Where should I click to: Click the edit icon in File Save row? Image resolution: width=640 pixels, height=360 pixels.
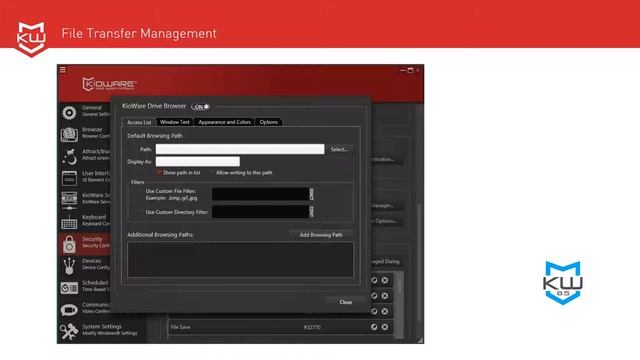click(374, 327)
